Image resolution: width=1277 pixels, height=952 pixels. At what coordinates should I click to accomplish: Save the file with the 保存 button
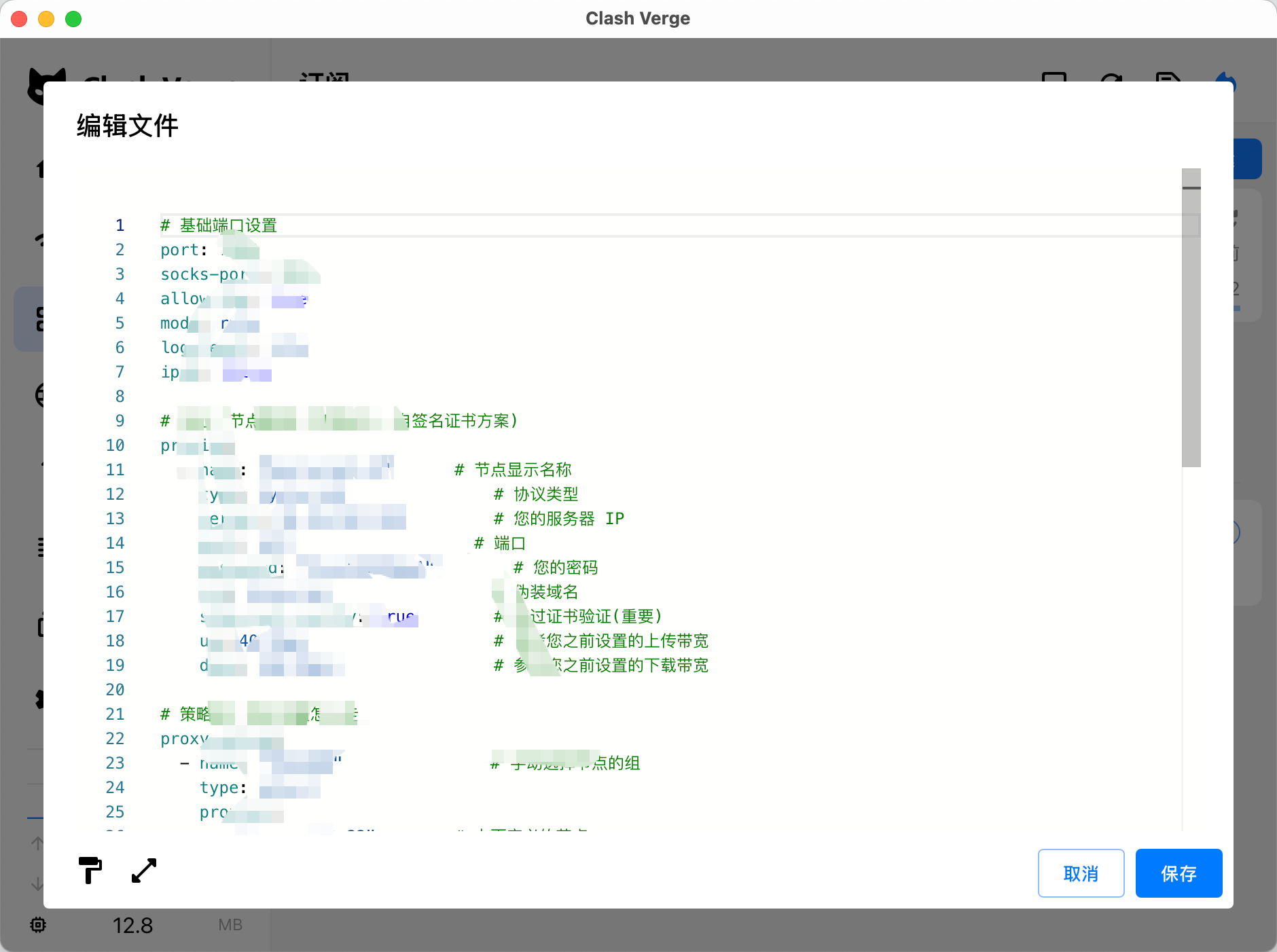pos(1179,873)
